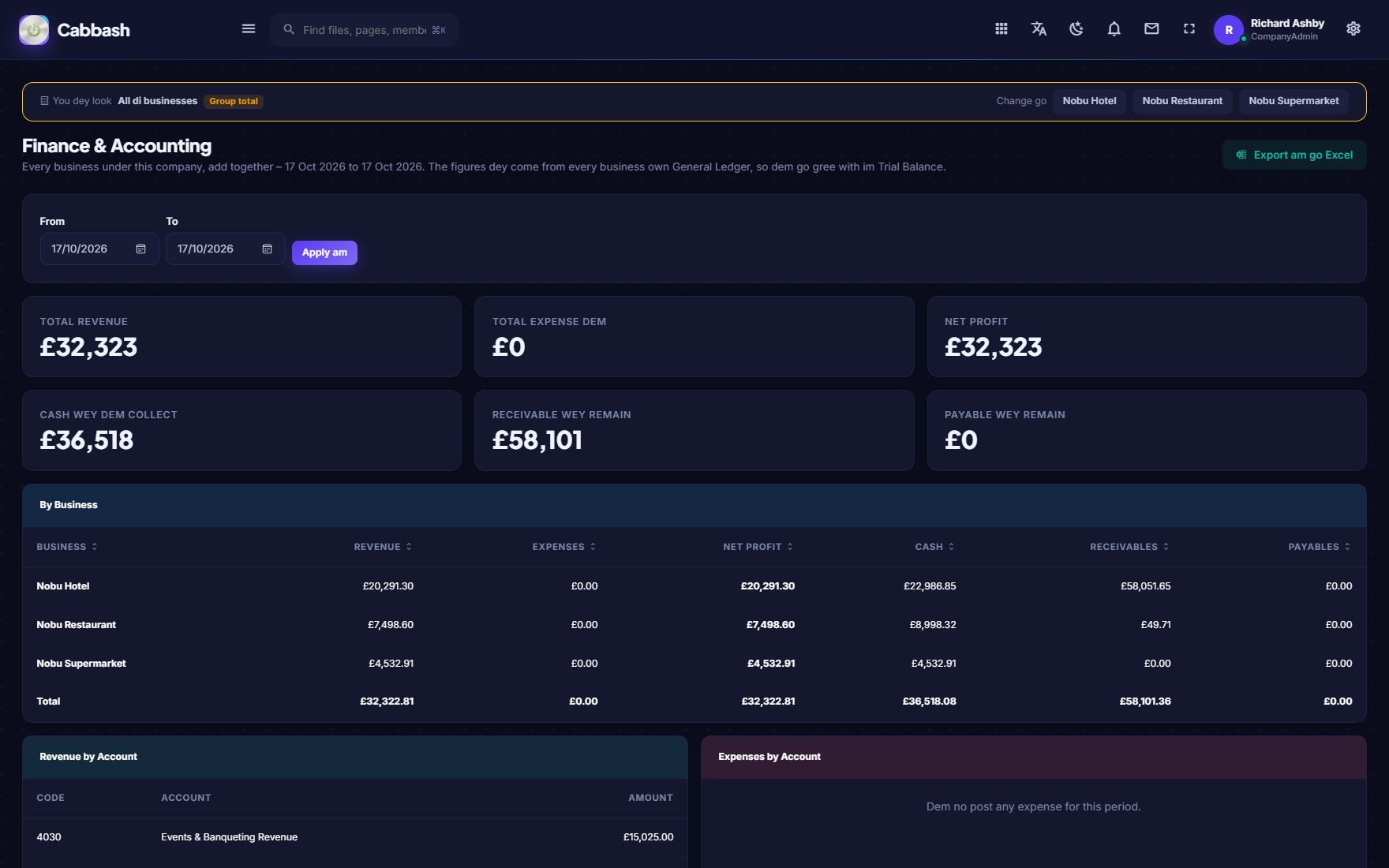Click the Apply am button
The width and height of the screenshot is (1389, 868).
point(324,253)
